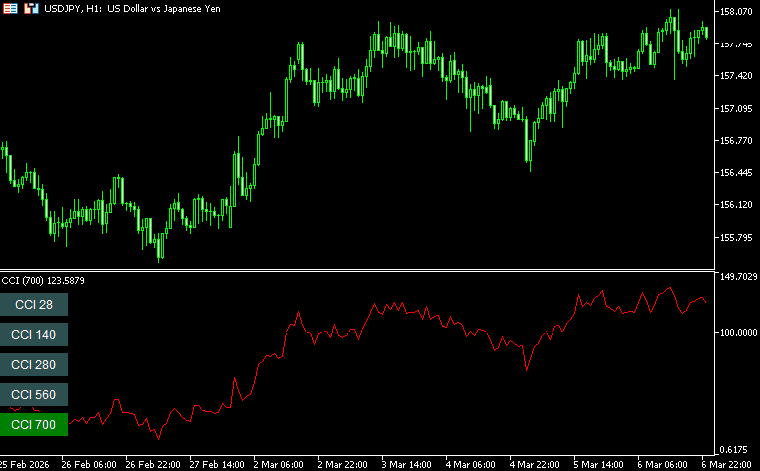This screenshot has height=471, width=760.
Task: Click the 6.6175 value on indicator scale
Action: (x=738, y=450)
